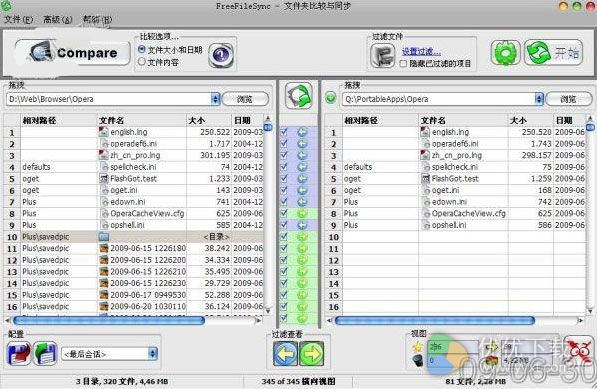The width and height of the screenshot is (597, 389).
Task: Click left 浏览 browse button
Action: pyautogui.click(x=245, y=99)
